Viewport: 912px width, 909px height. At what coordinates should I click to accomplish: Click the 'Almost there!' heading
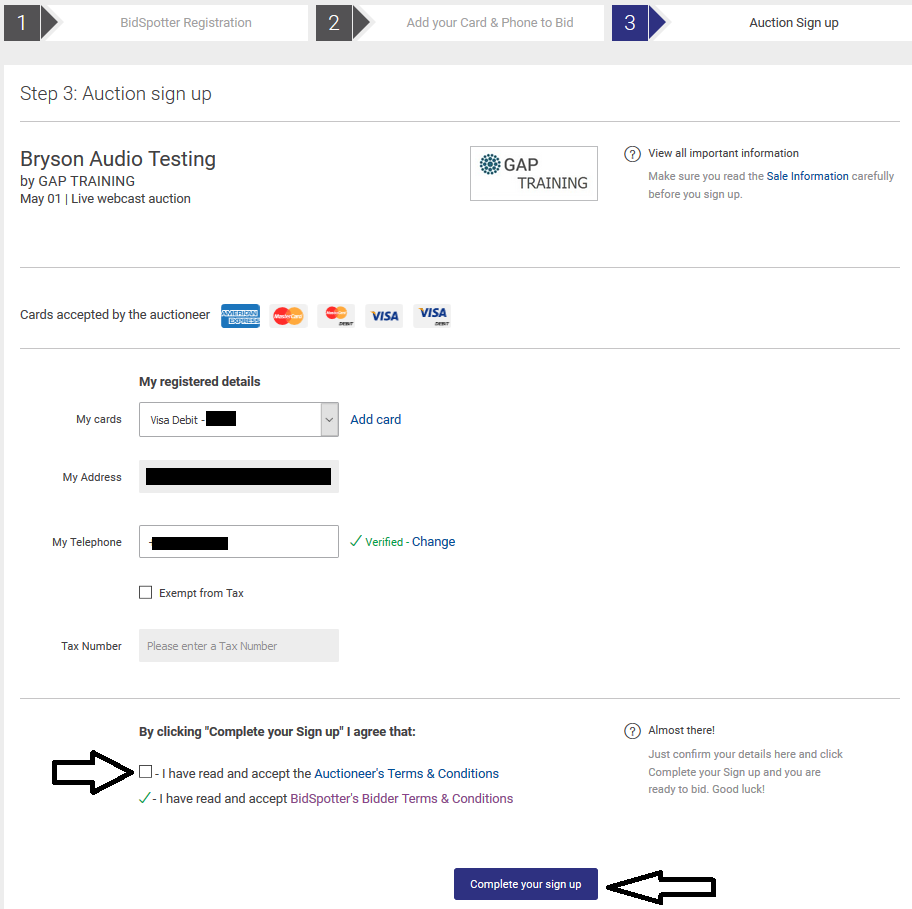click(x=682, y=730)
